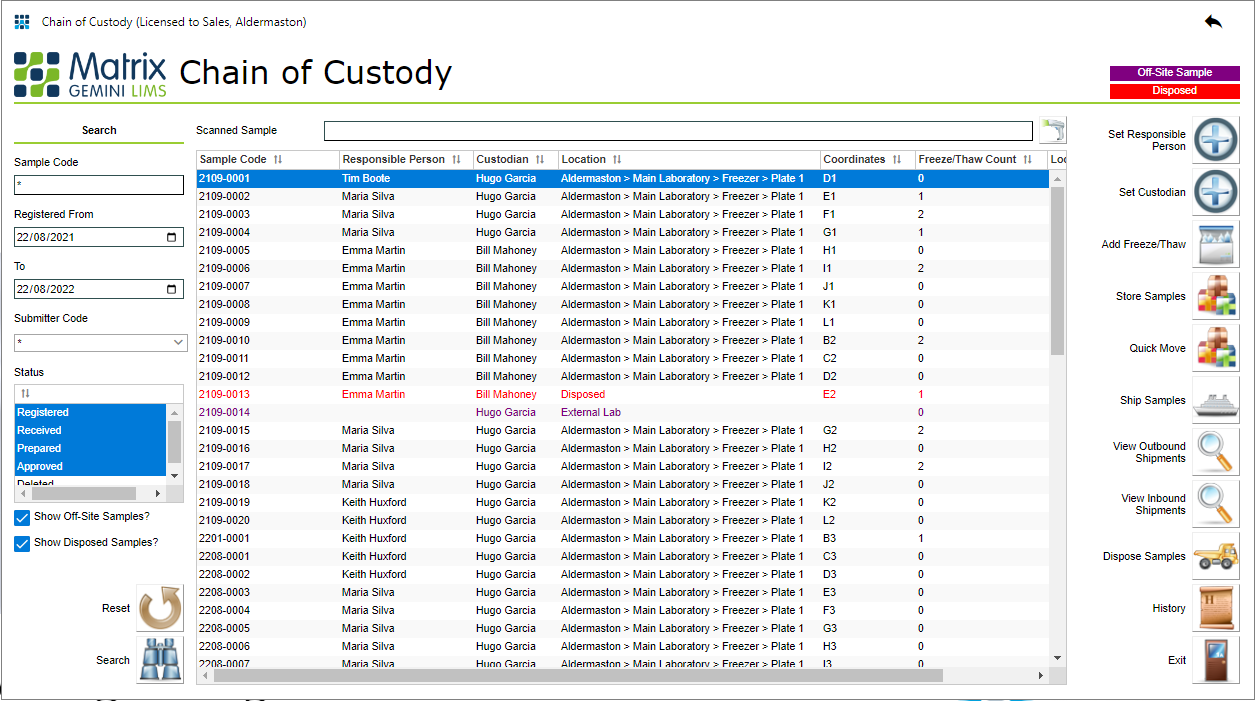The height and width of the screenshot is (701, 1255).
Task: Uncheck Show Off-Site Samples
Action: tap(22, 518)
